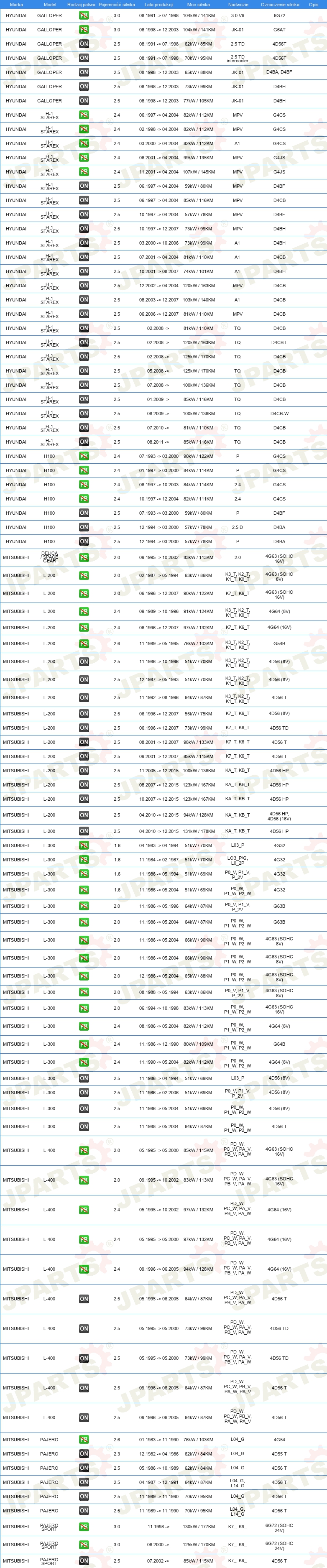
Task: Click petrol icon in L-200 G54B row
Action: (84, 644)
